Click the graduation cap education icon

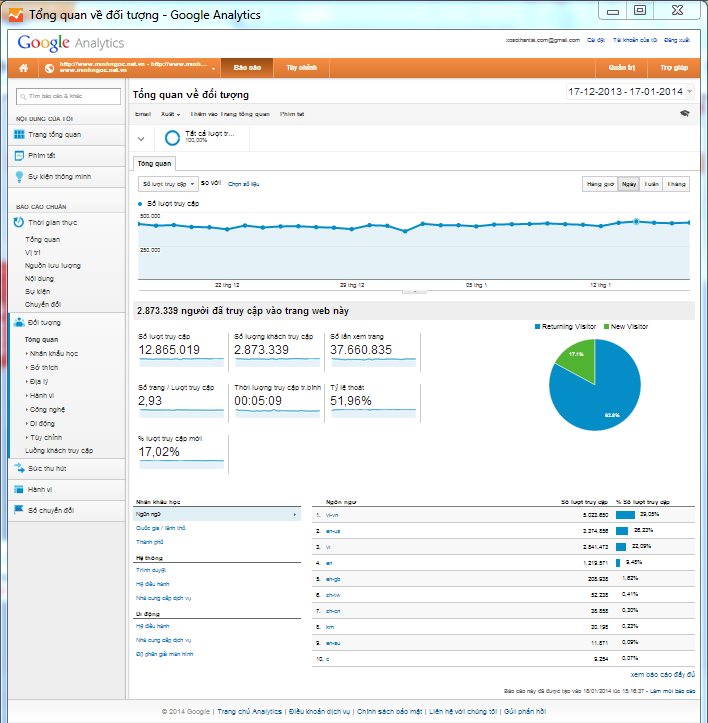[685, 113]
